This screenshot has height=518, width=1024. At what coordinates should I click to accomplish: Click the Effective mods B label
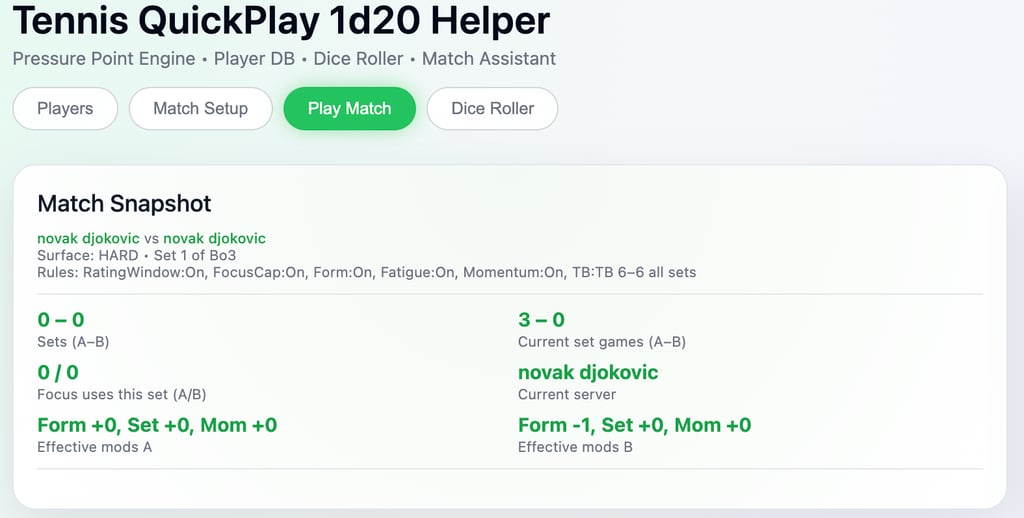(x=575, y=447)
